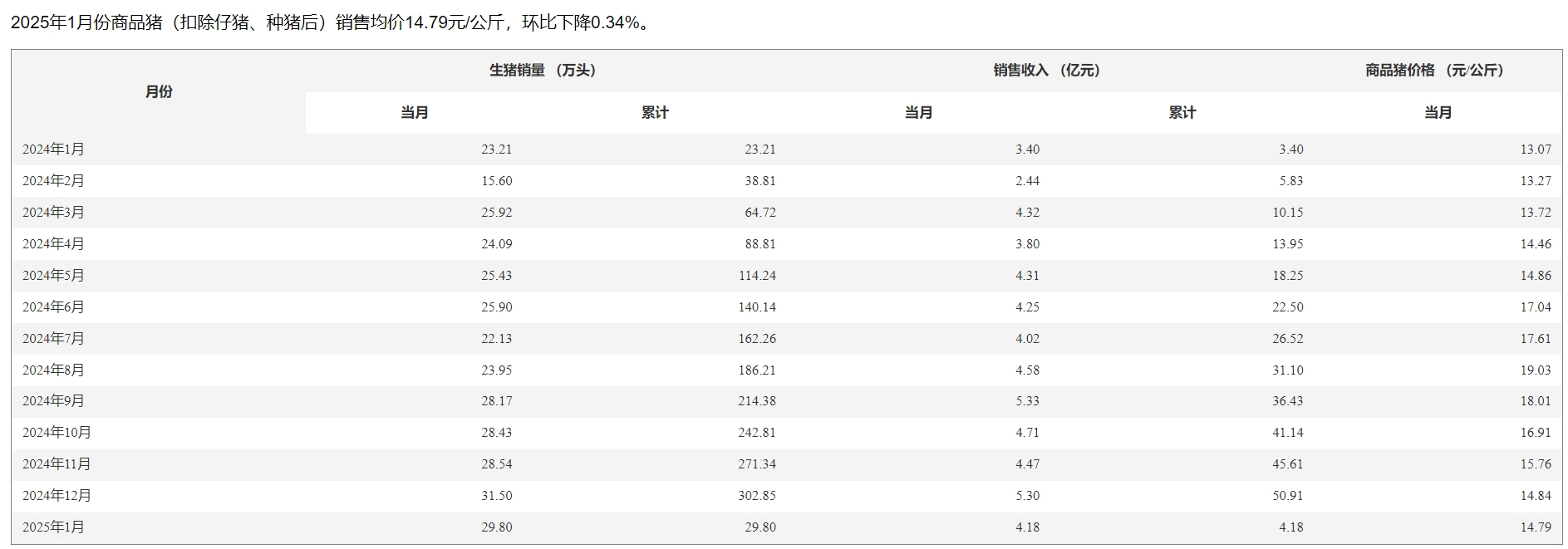Click cumulative sales 162.26 for 2024年7月
Viewport: 1568px width, 549px height.
pyautogui.click(x=756, y=339)
